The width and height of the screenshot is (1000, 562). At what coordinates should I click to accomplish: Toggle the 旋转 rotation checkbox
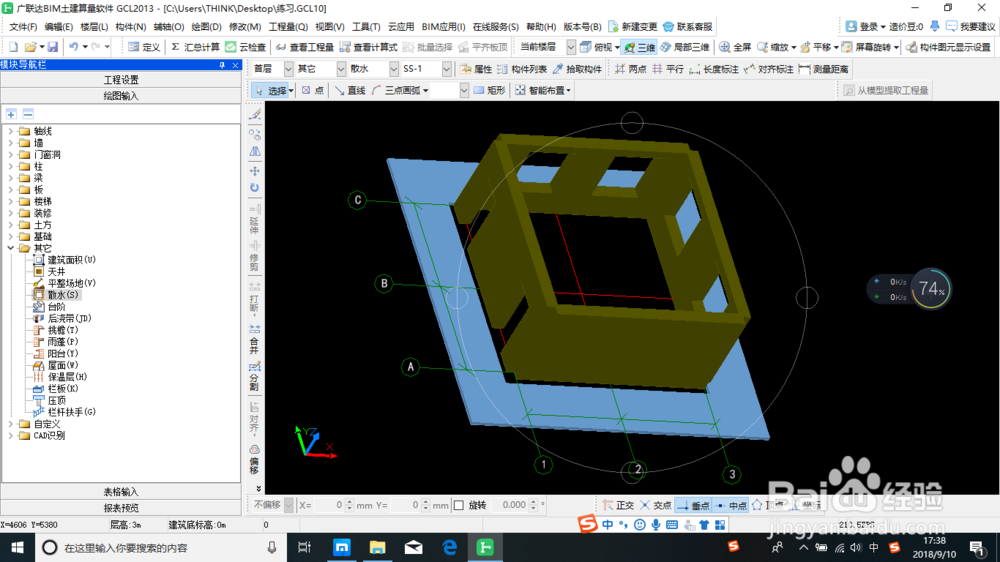459,505
